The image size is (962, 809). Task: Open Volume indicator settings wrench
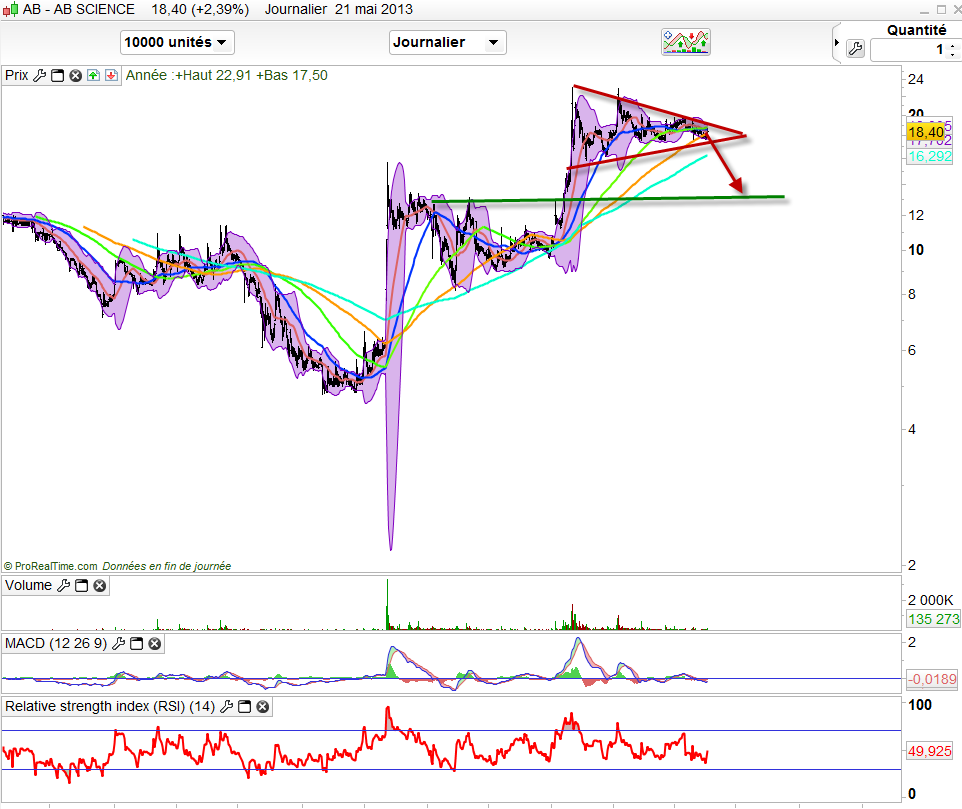(64, 586)
